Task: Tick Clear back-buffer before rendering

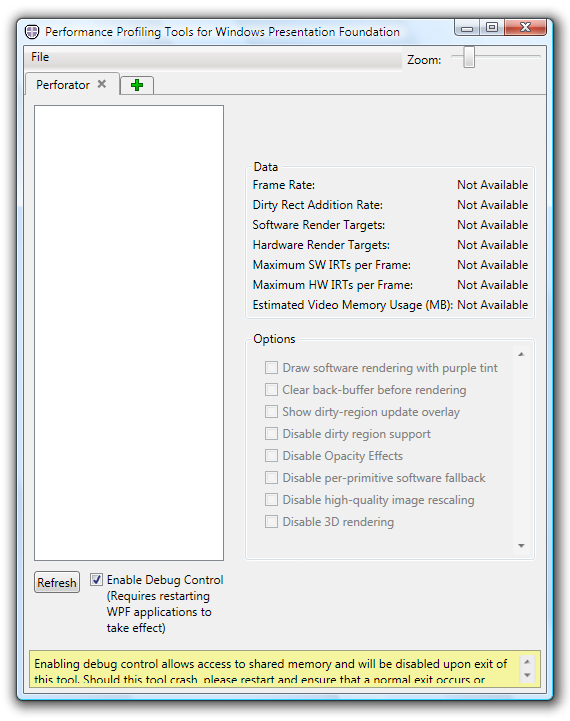Action: 271,390
